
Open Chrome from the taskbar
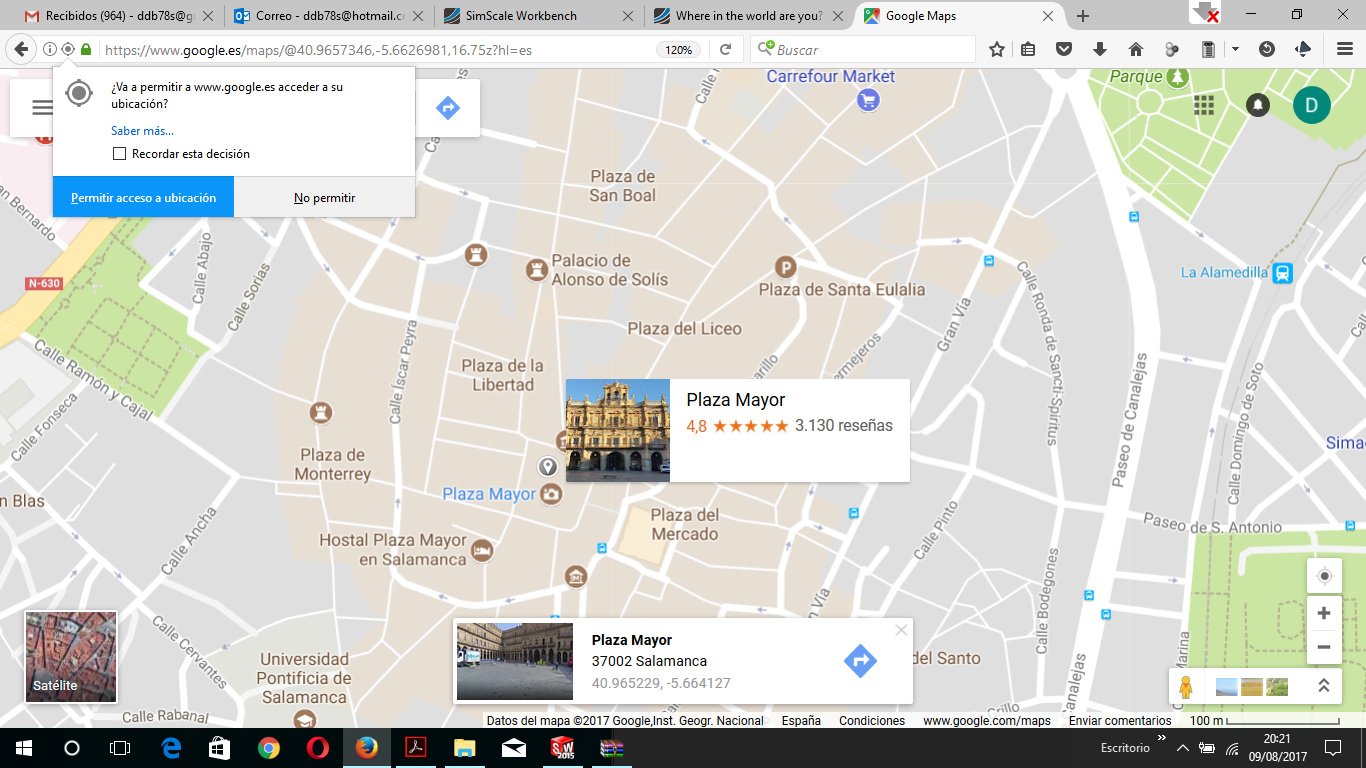tap(268, 748)
